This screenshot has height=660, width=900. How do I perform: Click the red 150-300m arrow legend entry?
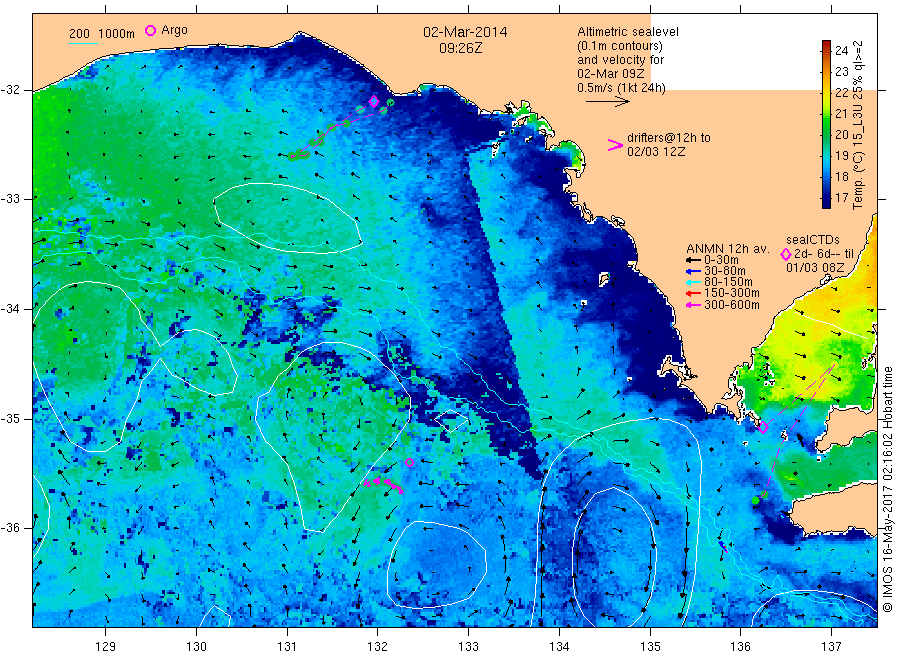pos(693,293)
